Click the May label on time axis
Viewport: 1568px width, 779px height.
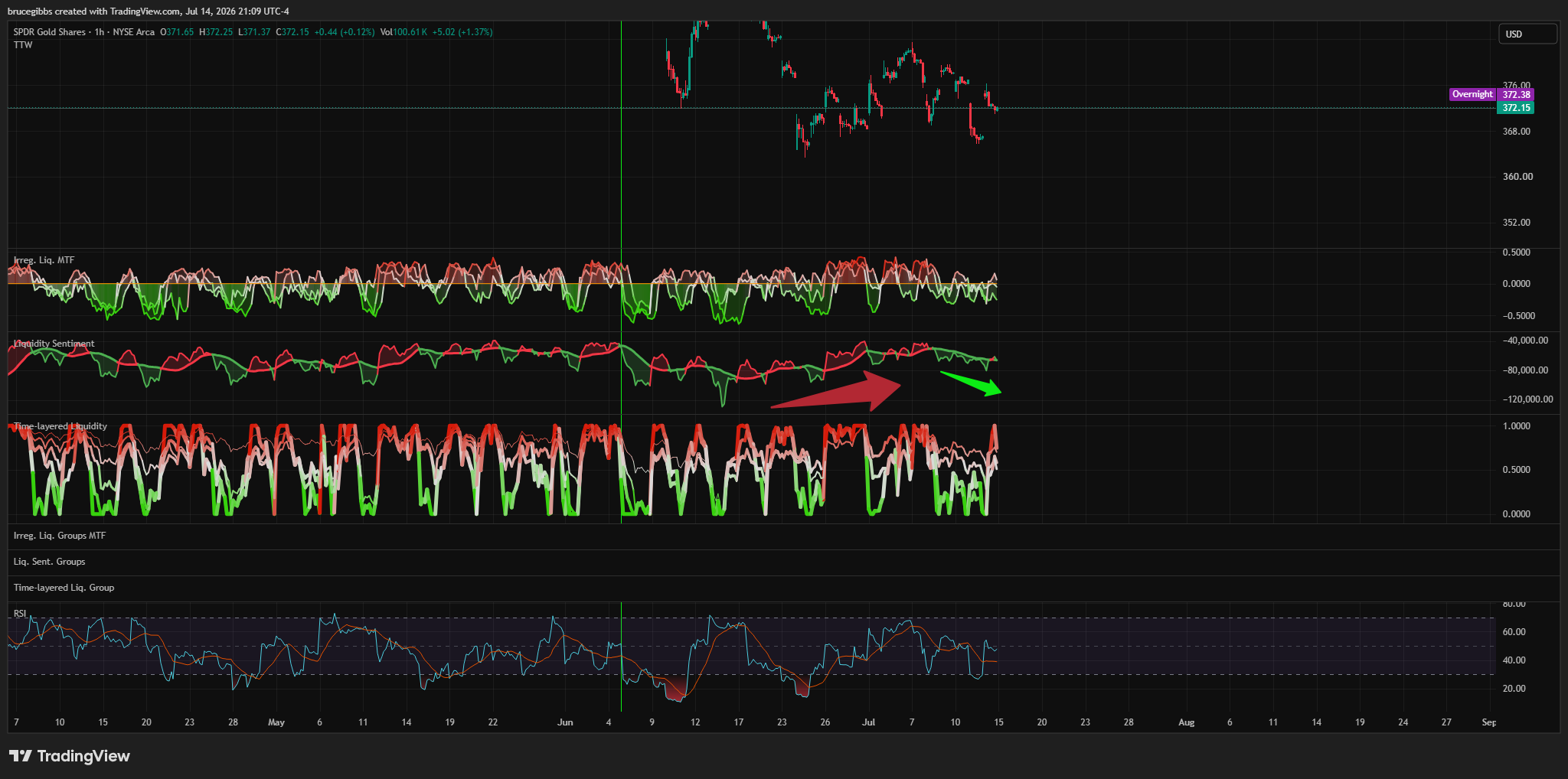(x=276, y=722)
